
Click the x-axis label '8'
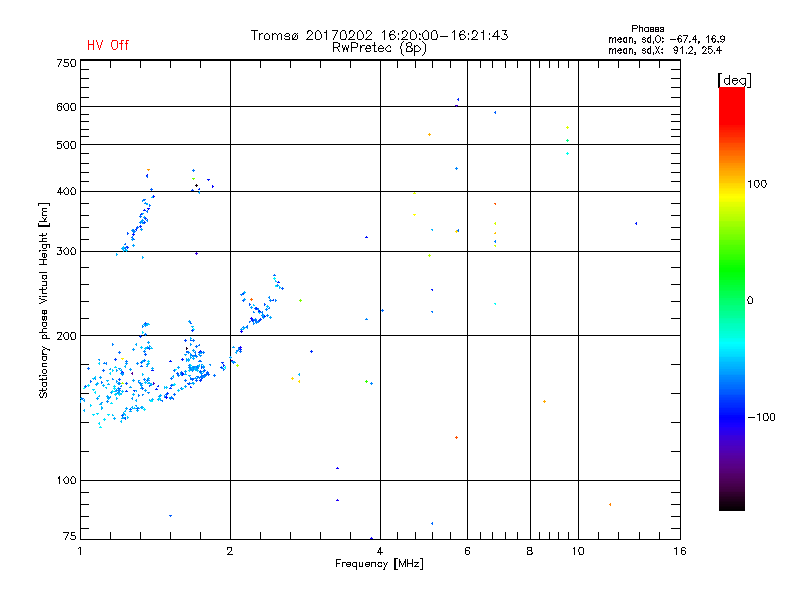click(x=530, y=551)
